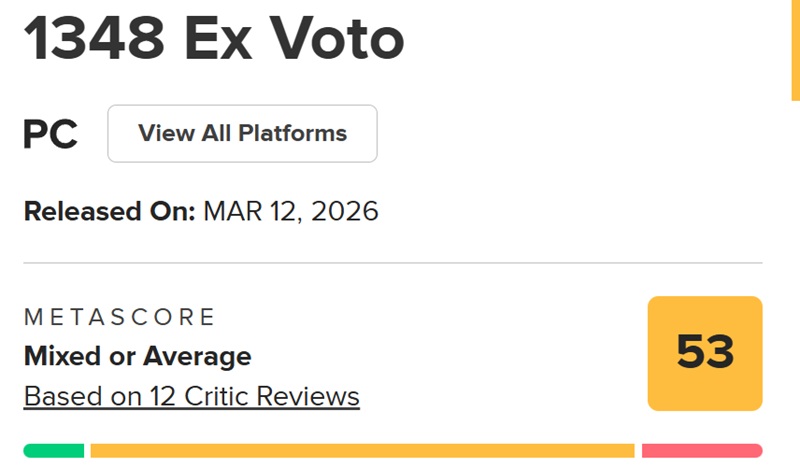Viewport: 800px width, 468px height.
Task: Click the number 1348 in the title
Action: pos(95,41)
